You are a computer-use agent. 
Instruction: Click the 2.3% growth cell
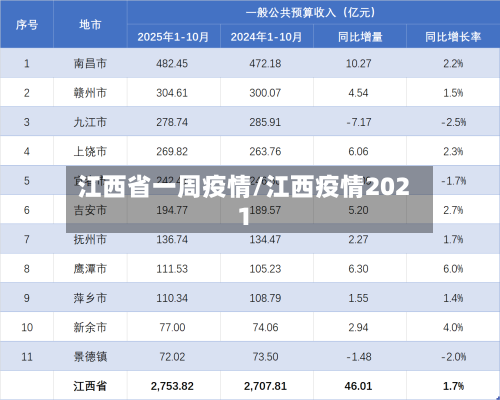point(453,151)
